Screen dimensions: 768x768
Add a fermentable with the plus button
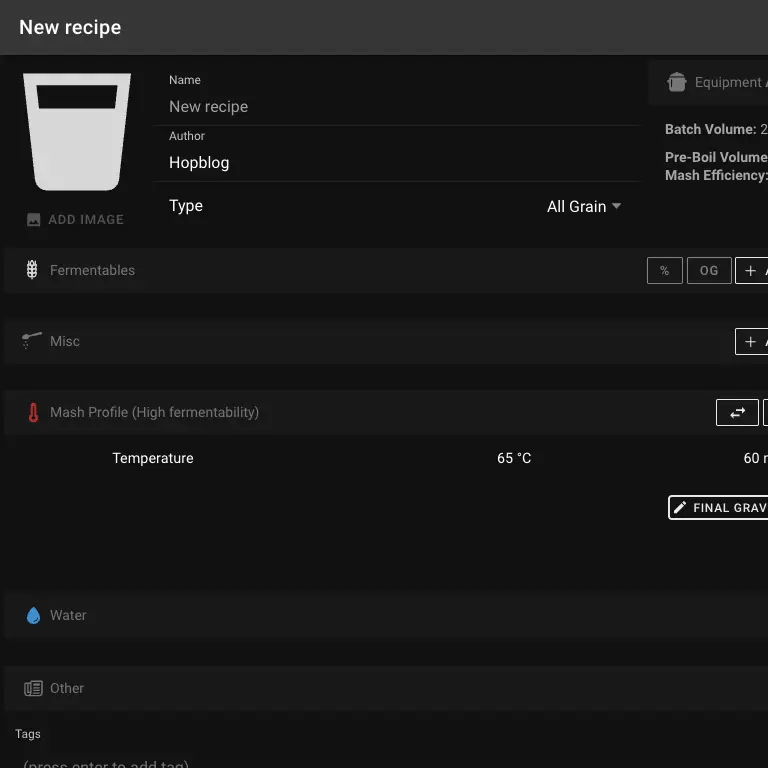752,271
